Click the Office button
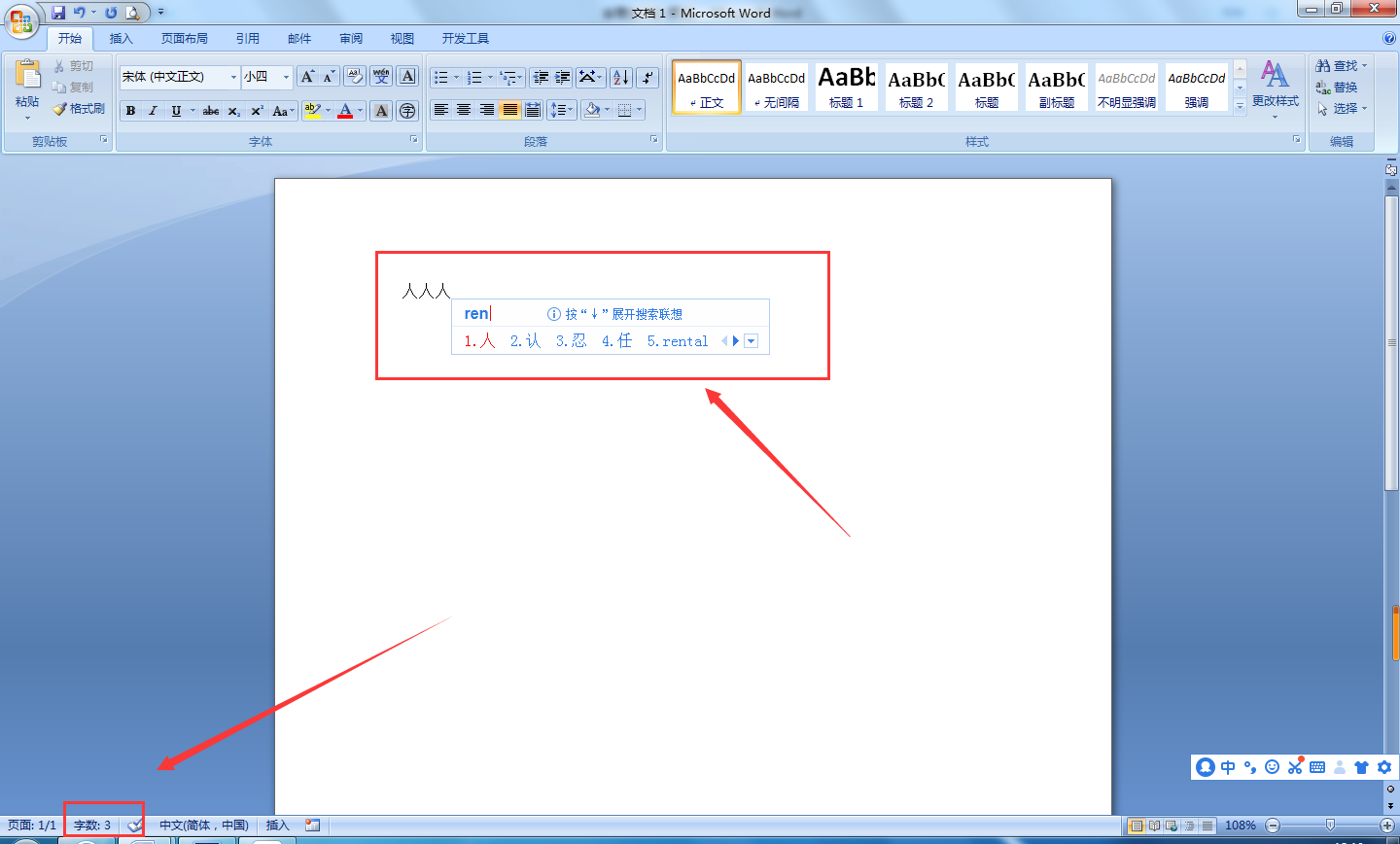Screen dimensions: 1400x844 tap(21, 19)
